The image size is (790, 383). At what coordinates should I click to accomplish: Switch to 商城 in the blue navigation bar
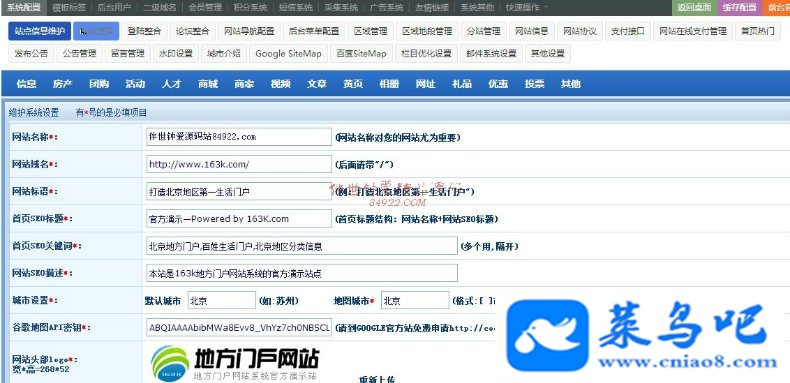pos(208,84)
